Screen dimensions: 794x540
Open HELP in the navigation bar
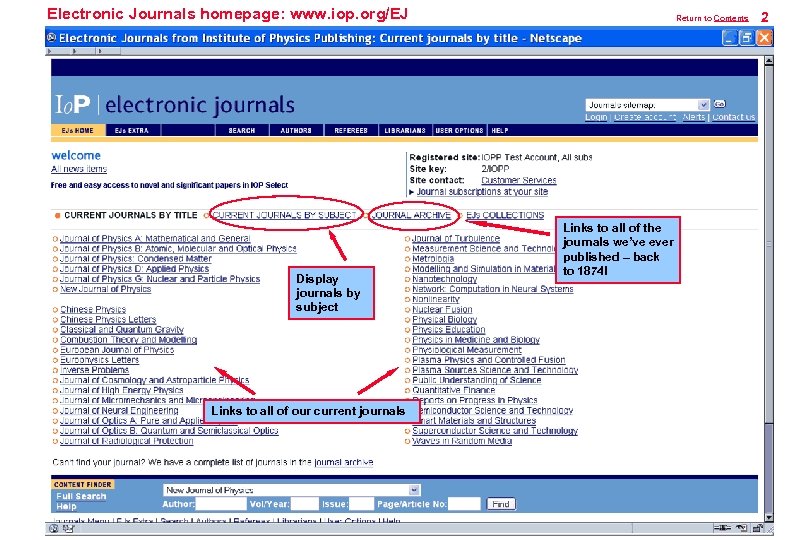coord(499,130)
